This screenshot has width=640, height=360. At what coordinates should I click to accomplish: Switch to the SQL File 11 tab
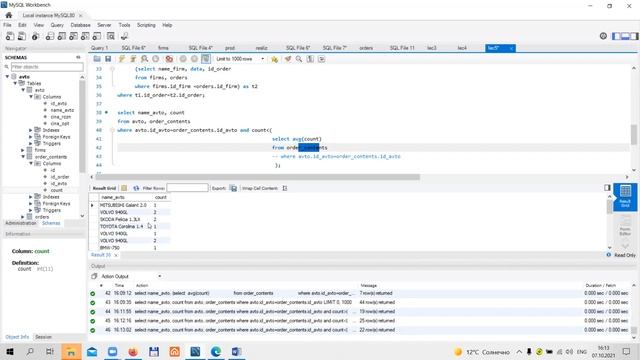click(x=402, y=48)
